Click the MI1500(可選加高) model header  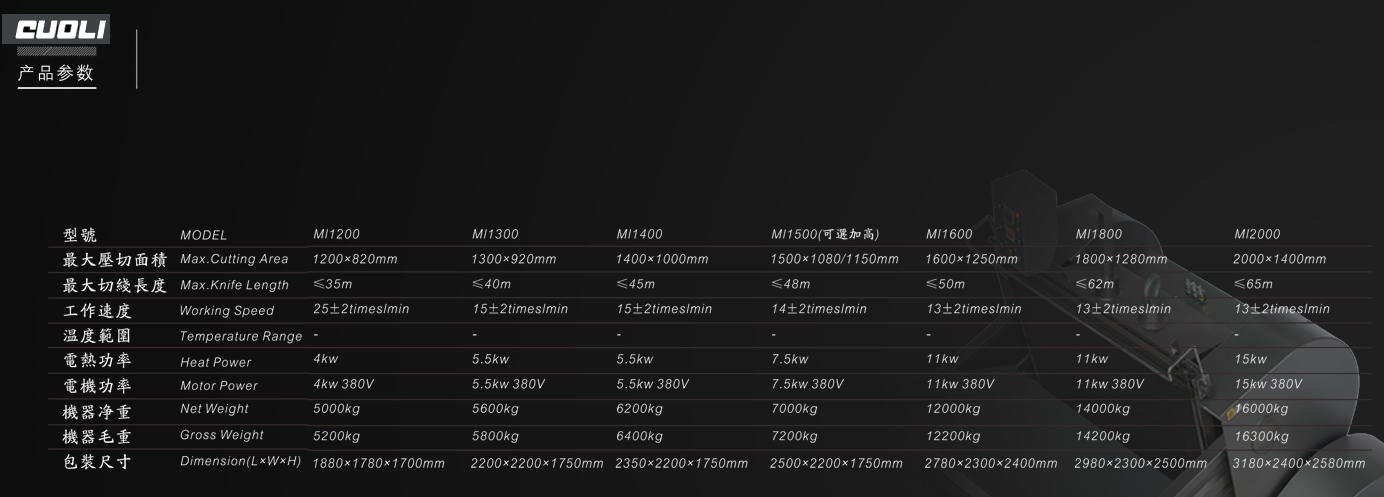pyautogui.click(x=824, y=234)
